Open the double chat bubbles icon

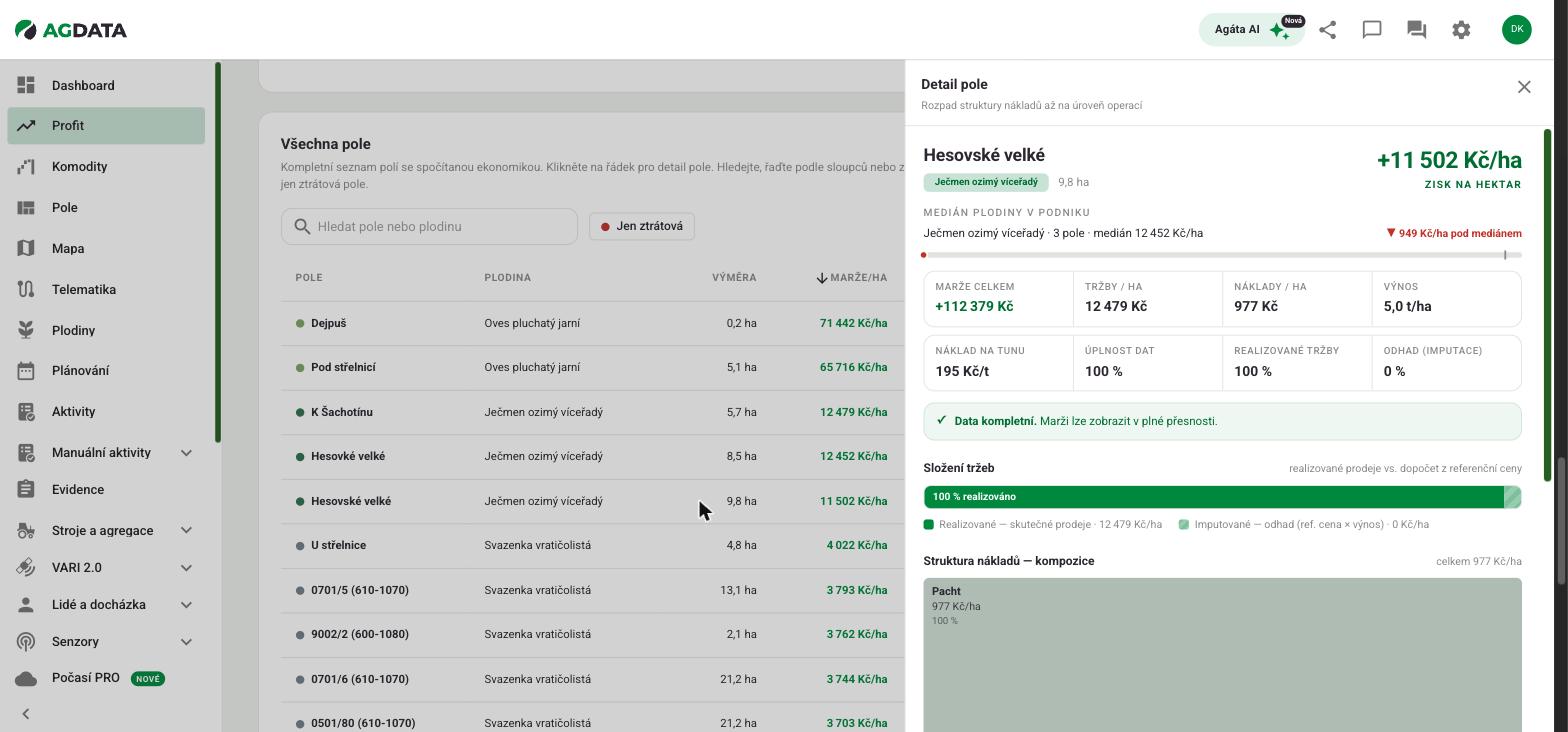(1416, 30)
